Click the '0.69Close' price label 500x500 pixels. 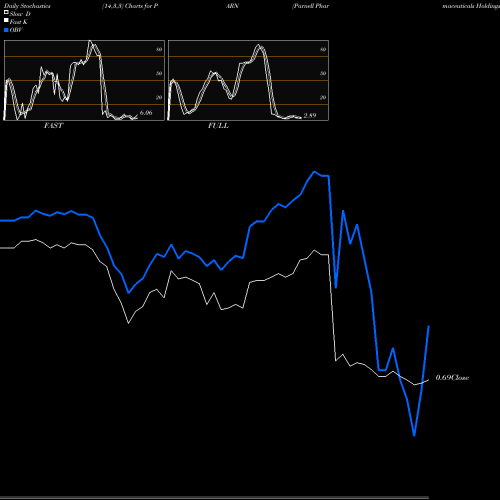coord(452,378)
